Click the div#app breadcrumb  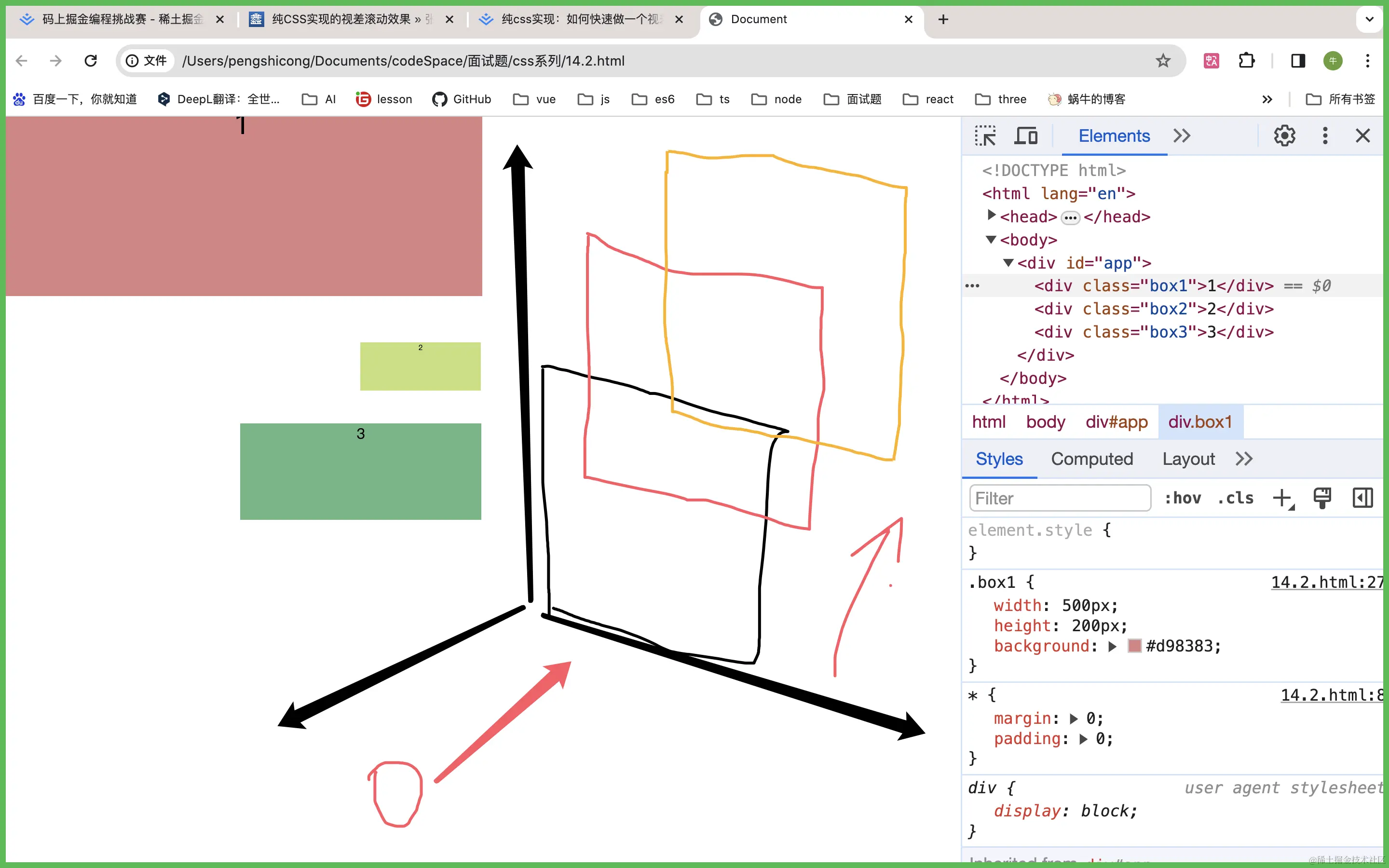1117,422
